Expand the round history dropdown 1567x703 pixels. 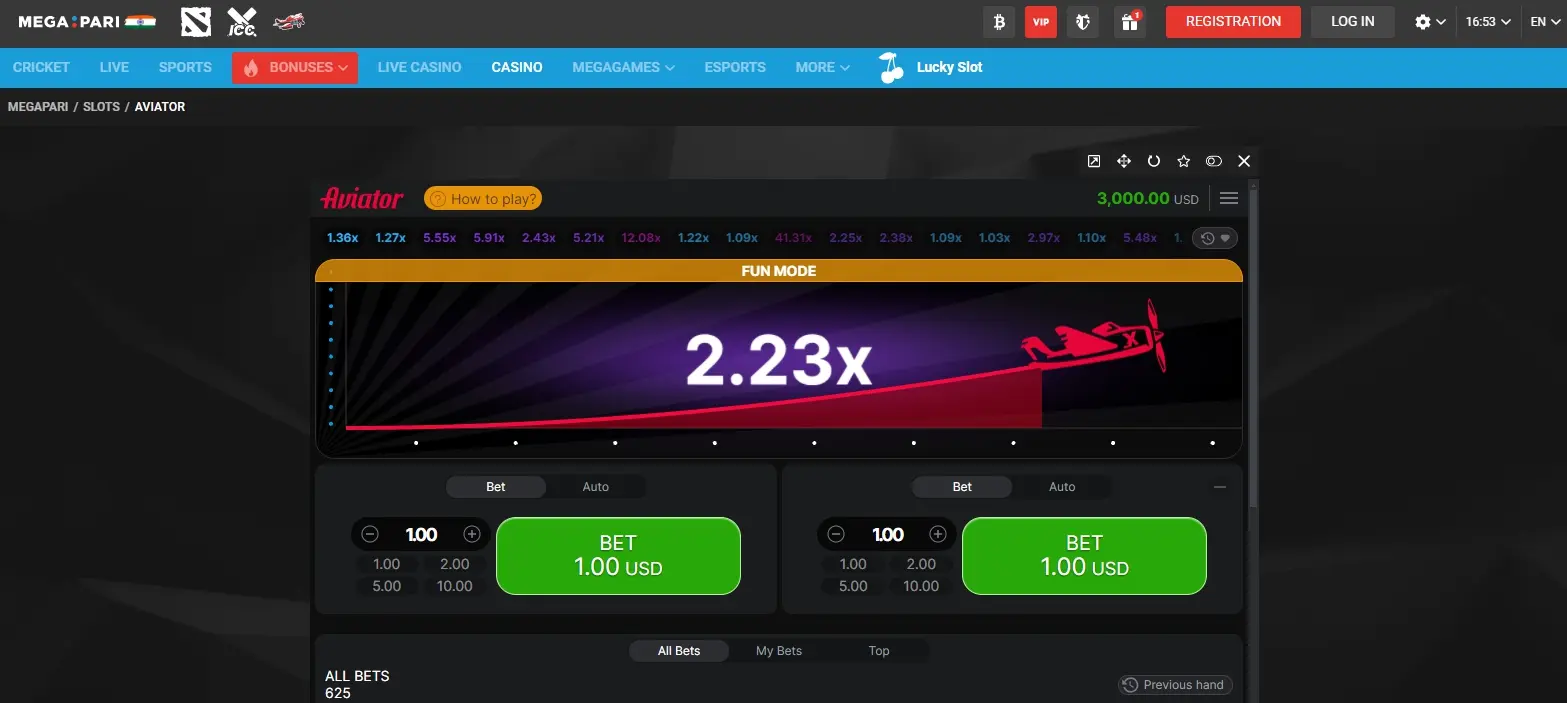(1215, 238)
